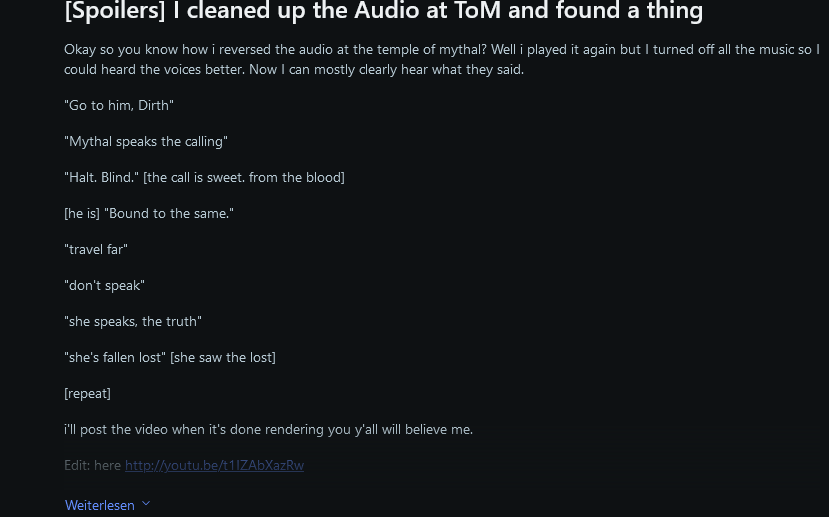Click the sentence about posting the video
829x517 pixels.
tap(269, 429)
